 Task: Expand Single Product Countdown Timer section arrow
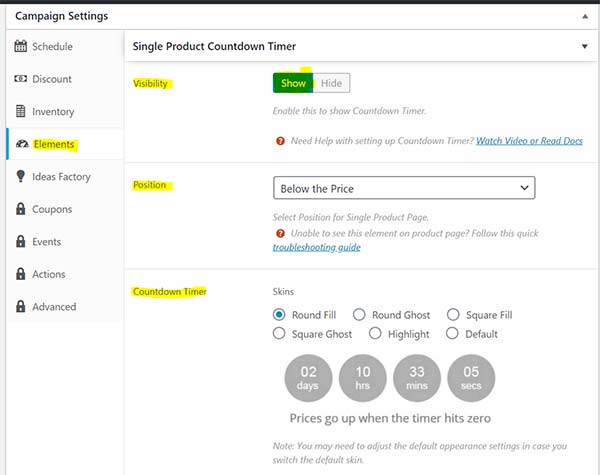pyautogui.click(x=585, y=46)
